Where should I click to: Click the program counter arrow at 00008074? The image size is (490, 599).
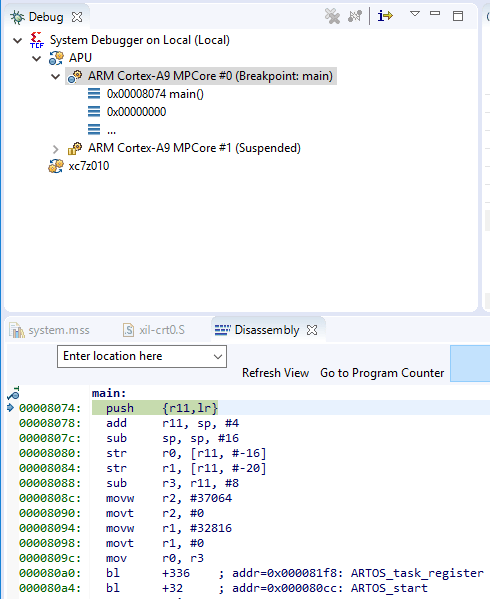[11, 408]
